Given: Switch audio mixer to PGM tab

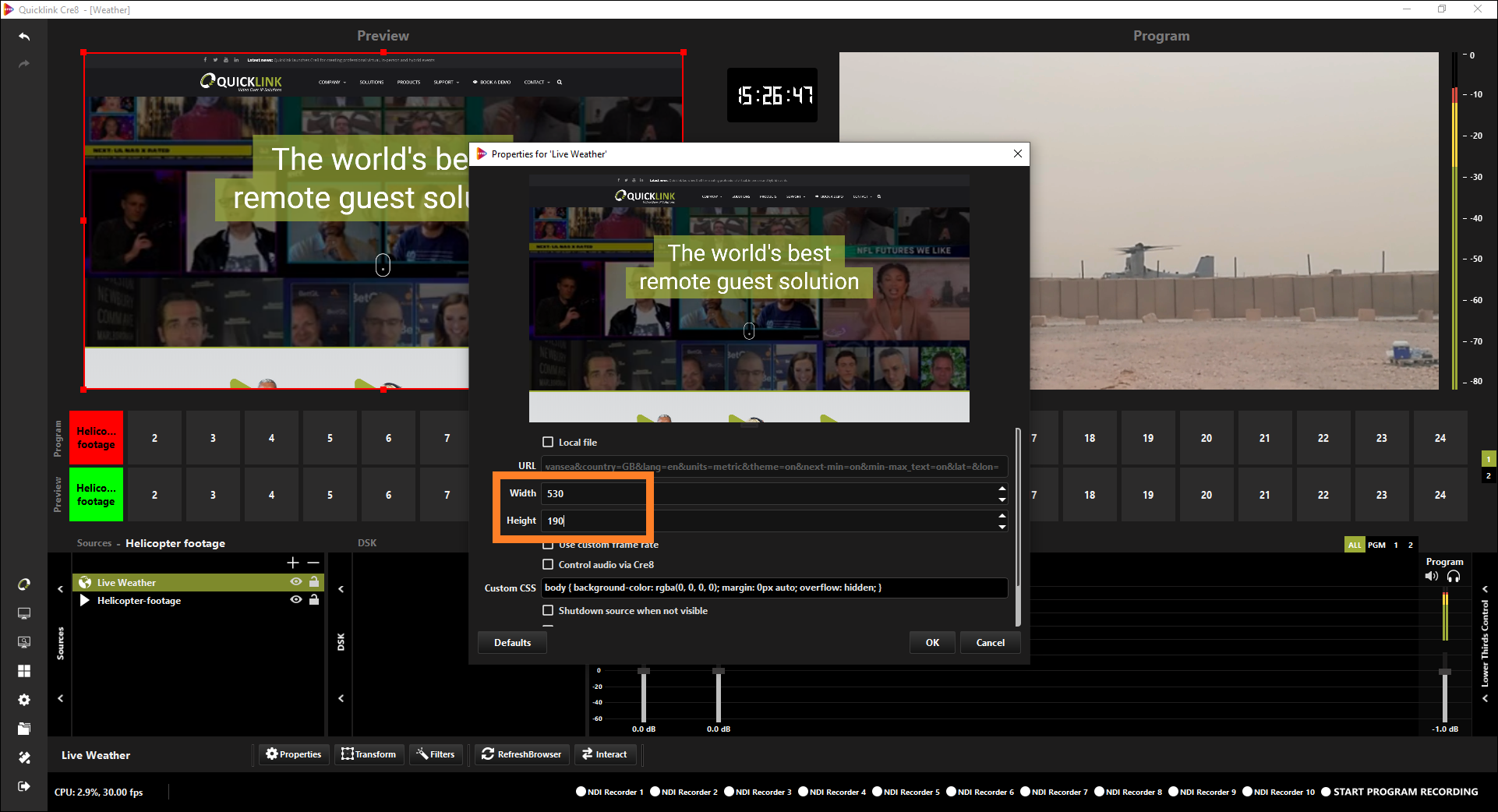Looking at the screenshot, I should 1376,545.
